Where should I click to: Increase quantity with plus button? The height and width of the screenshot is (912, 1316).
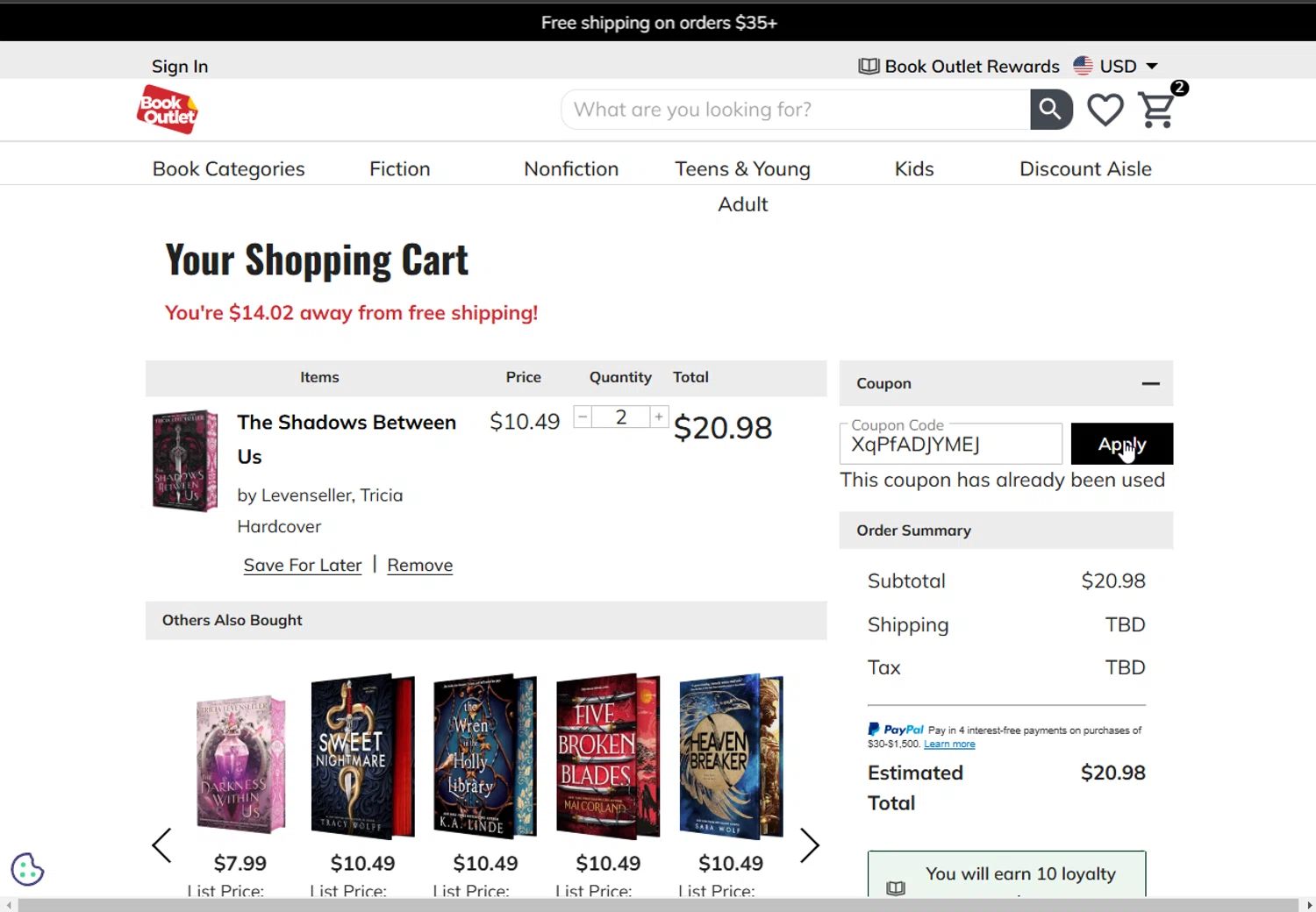[x=659, y=417]
